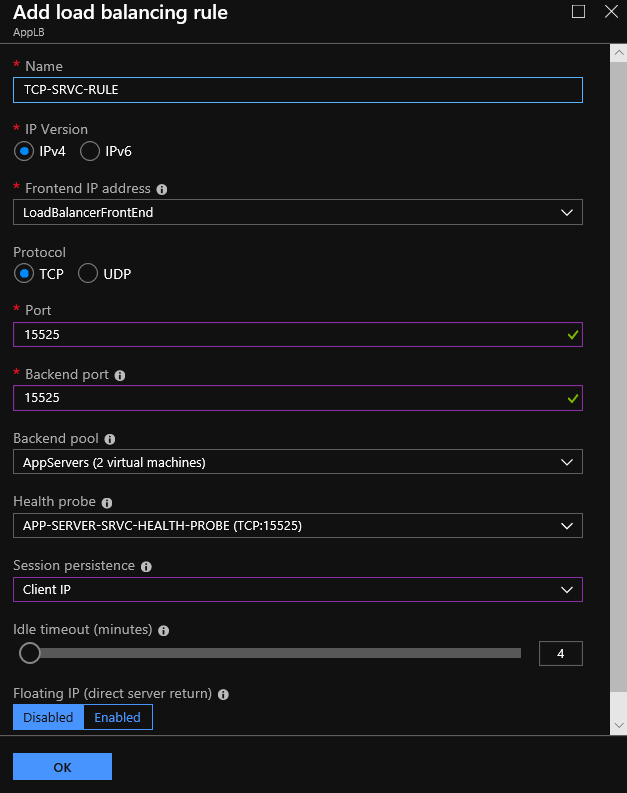Select the IPv6 radio button

pyautogui.click(x=89, y=151)
